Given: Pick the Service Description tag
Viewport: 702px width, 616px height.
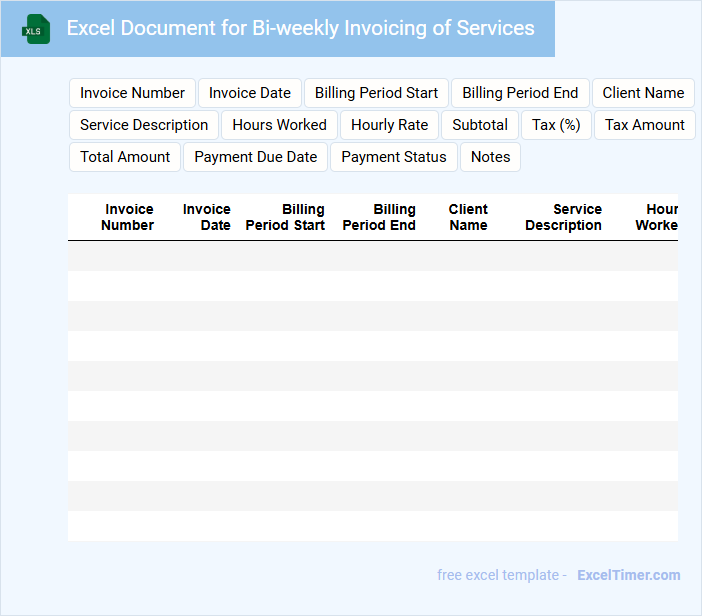Looking at the screenshot, I should pyautogui.click(x=144, y=125).
